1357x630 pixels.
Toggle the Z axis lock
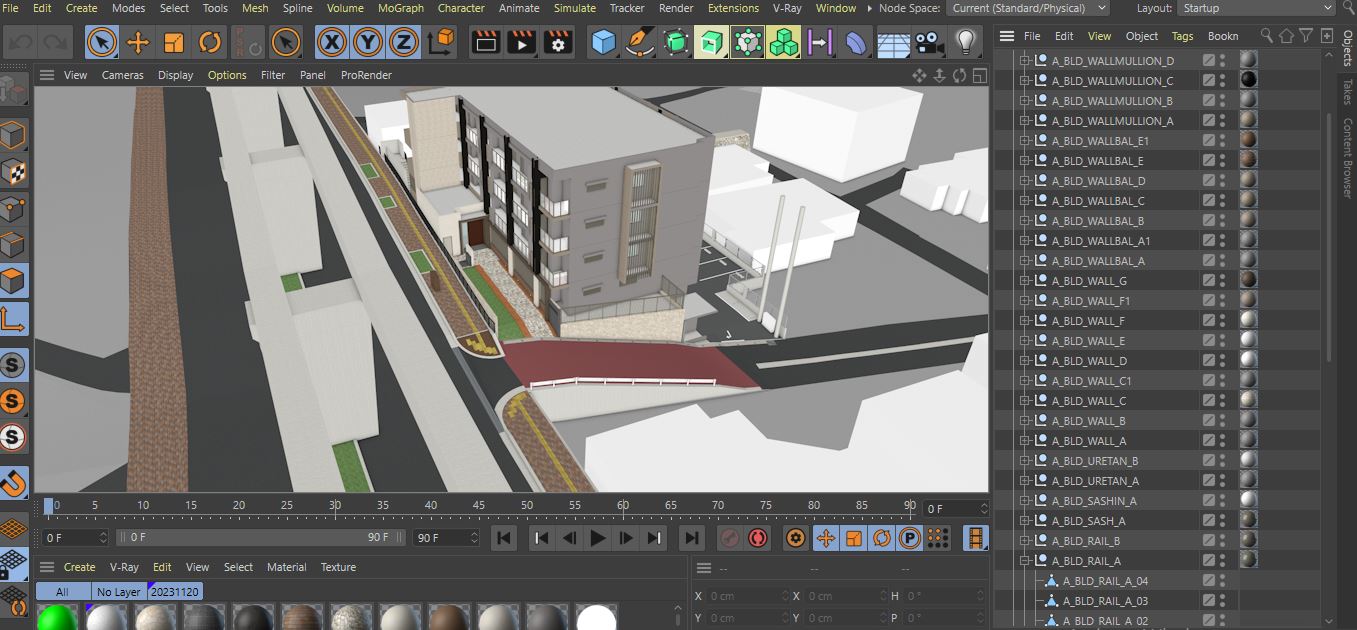[x=403, y=43]
